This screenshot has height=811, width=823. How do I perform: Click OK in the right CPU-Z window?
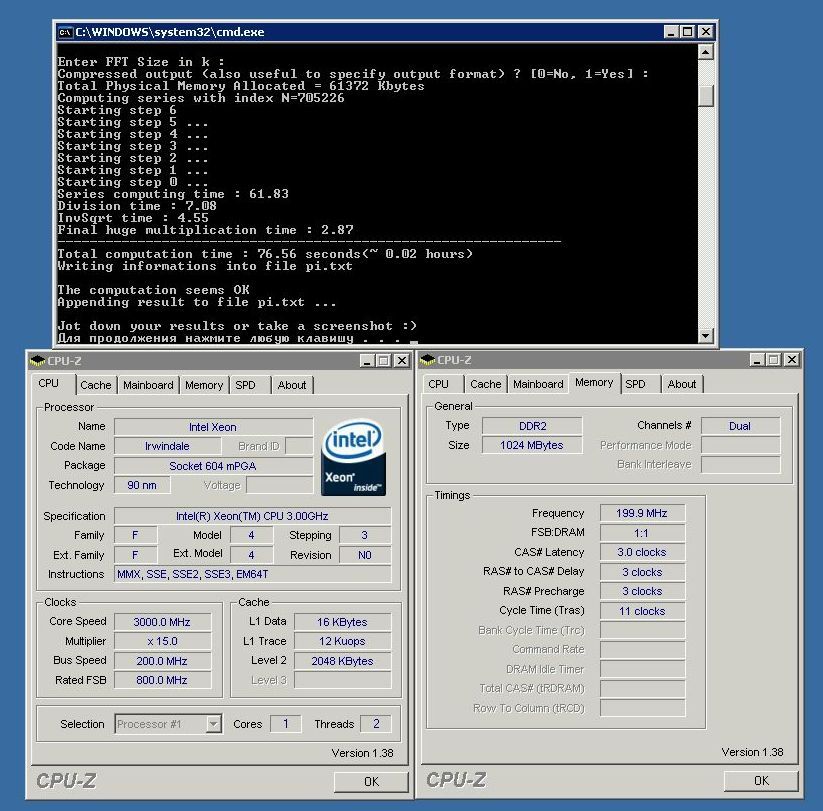pyautogui.click(x=761, y=781)
